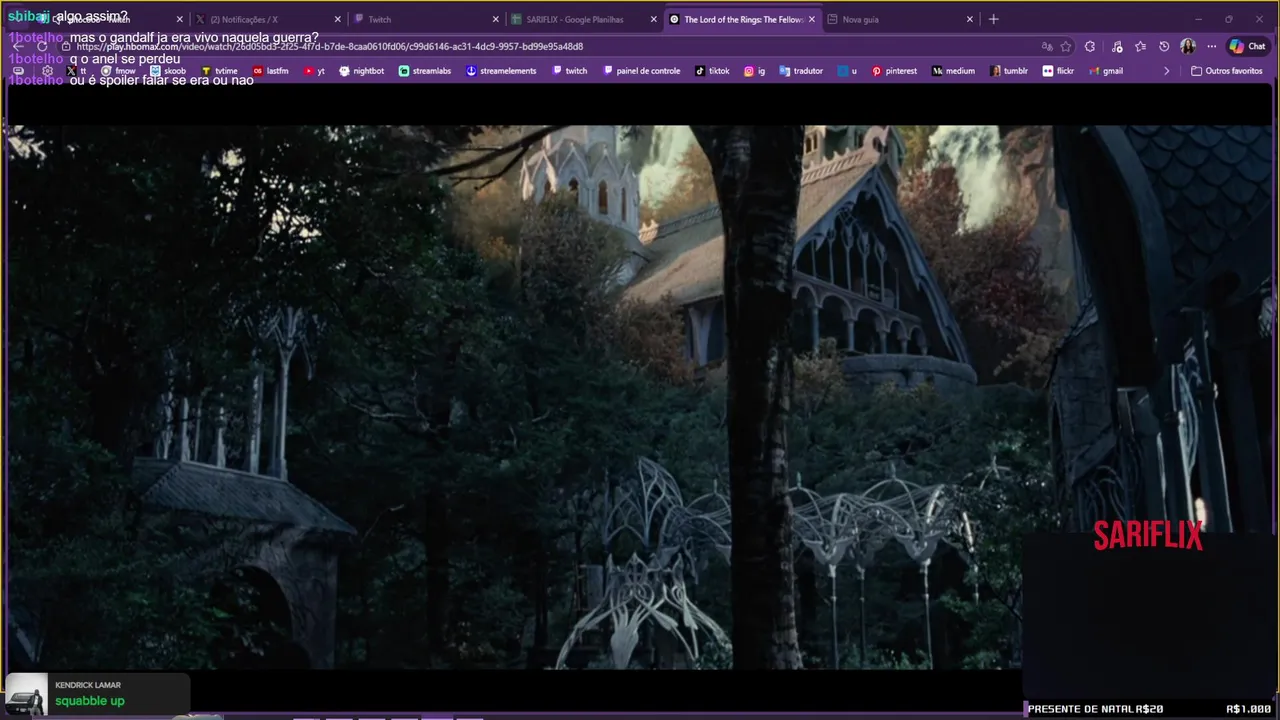Open the tumblr bookmark

(1009, 71)
